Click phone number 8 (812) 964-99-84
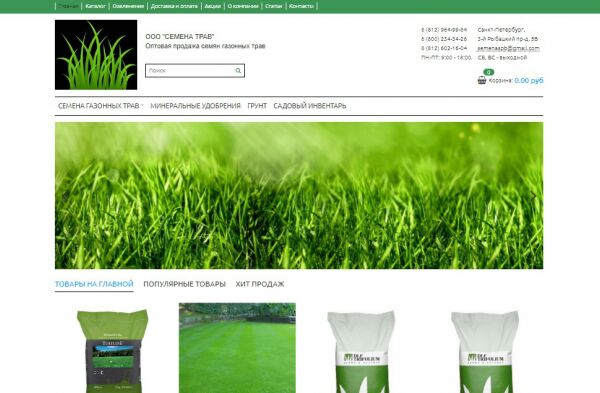 tap(444, 30)
